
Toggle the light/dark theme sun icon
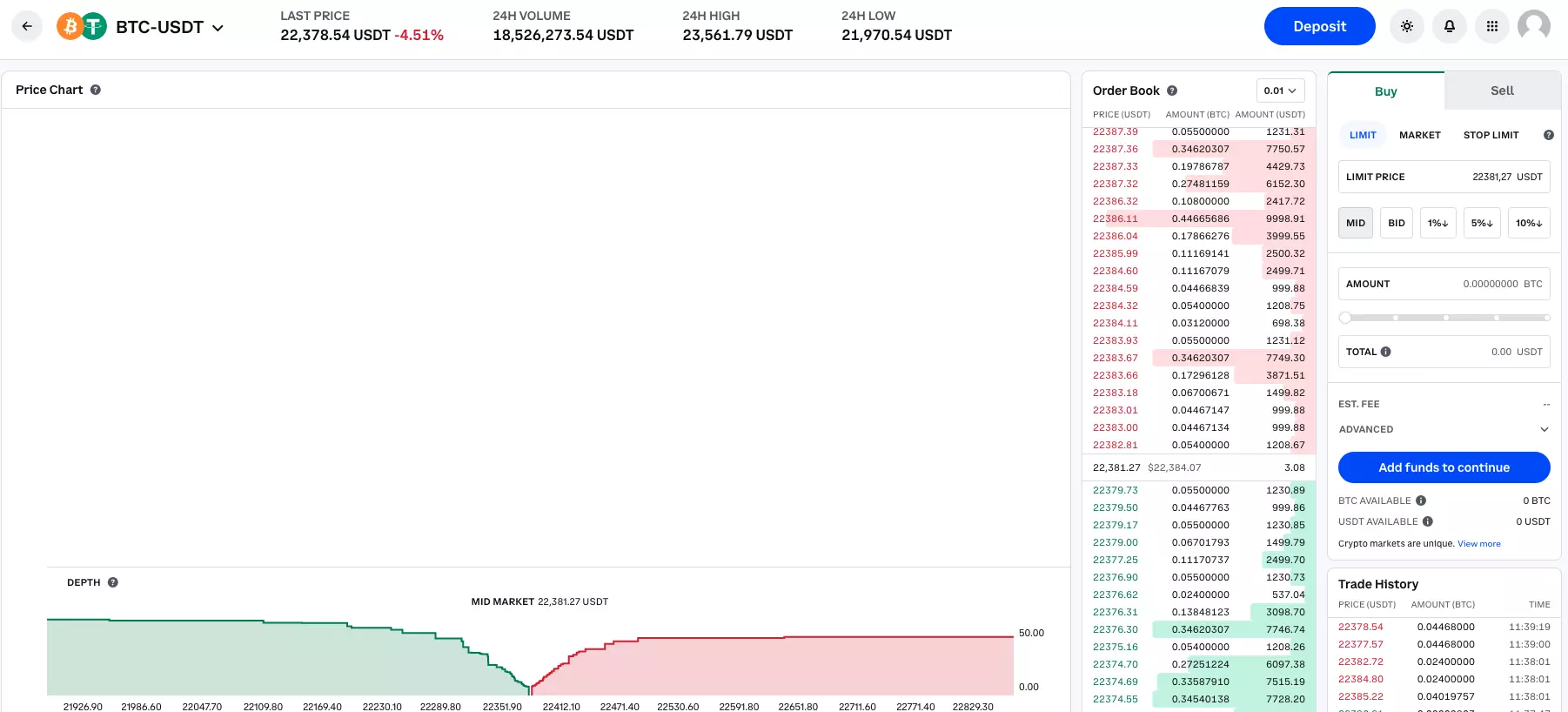pyautogui.click(x=1407, y=26)
